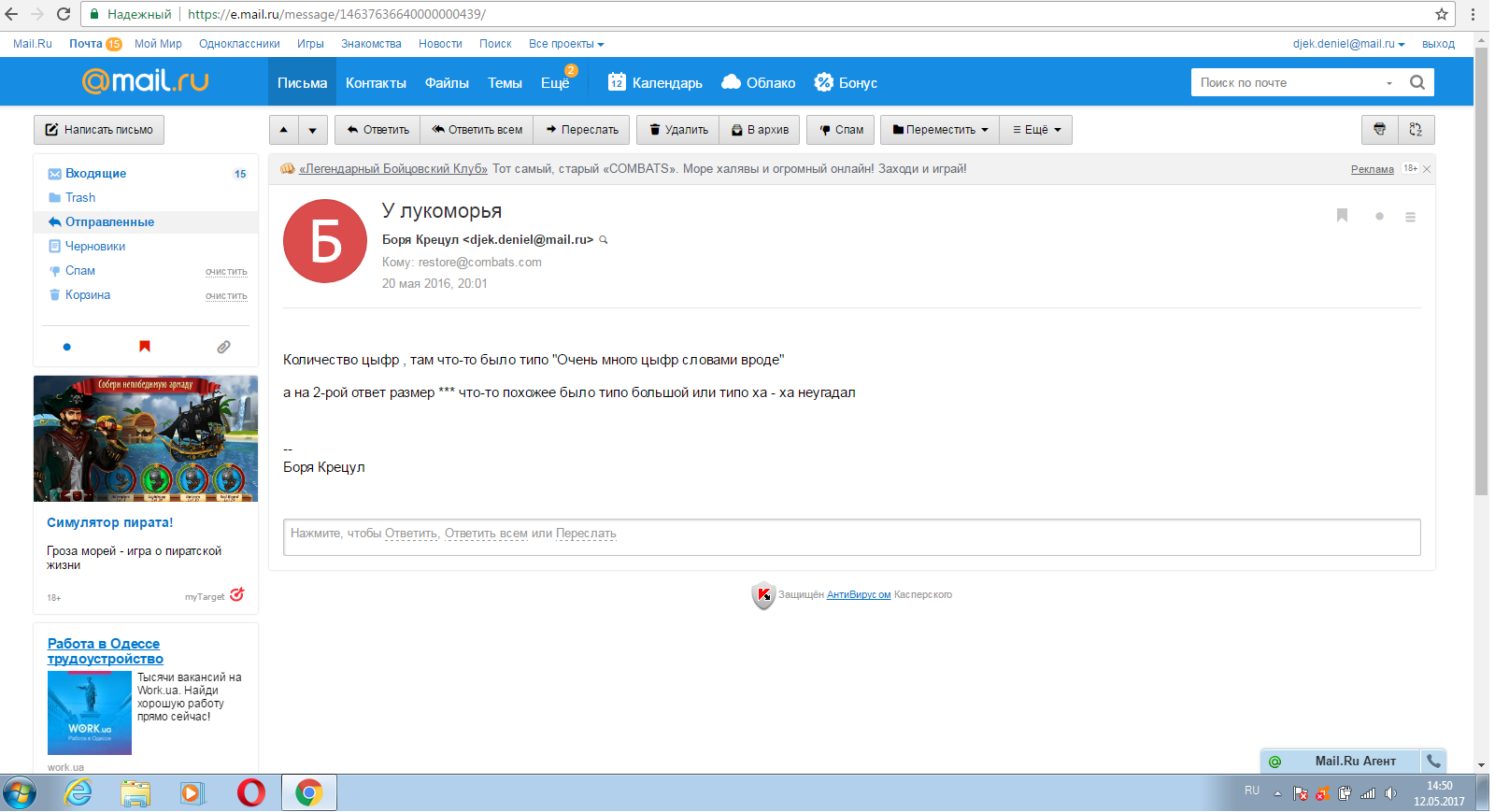
Task: Open Легендарный Бойцовский Клуб ad link
Action: coord(392,169)
